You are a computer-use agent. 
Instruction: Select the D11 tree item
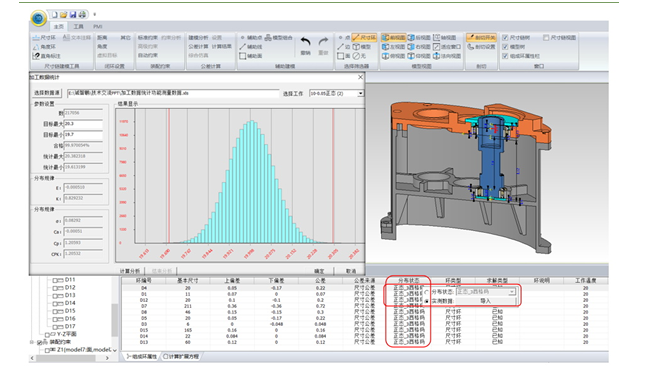[x=70, y=280]
